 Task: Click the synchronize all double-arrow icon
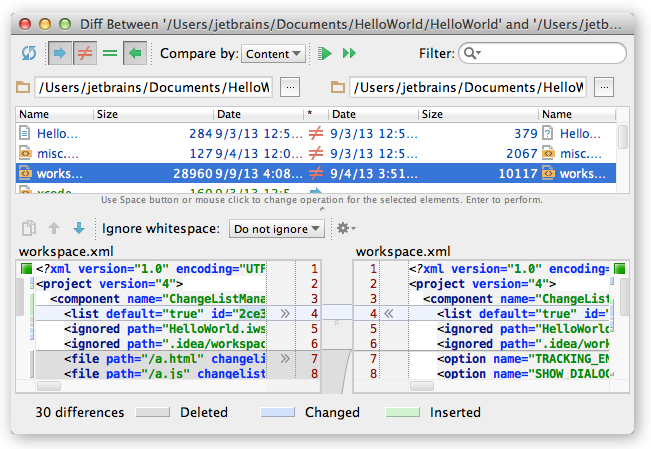[x=349, y=53]
